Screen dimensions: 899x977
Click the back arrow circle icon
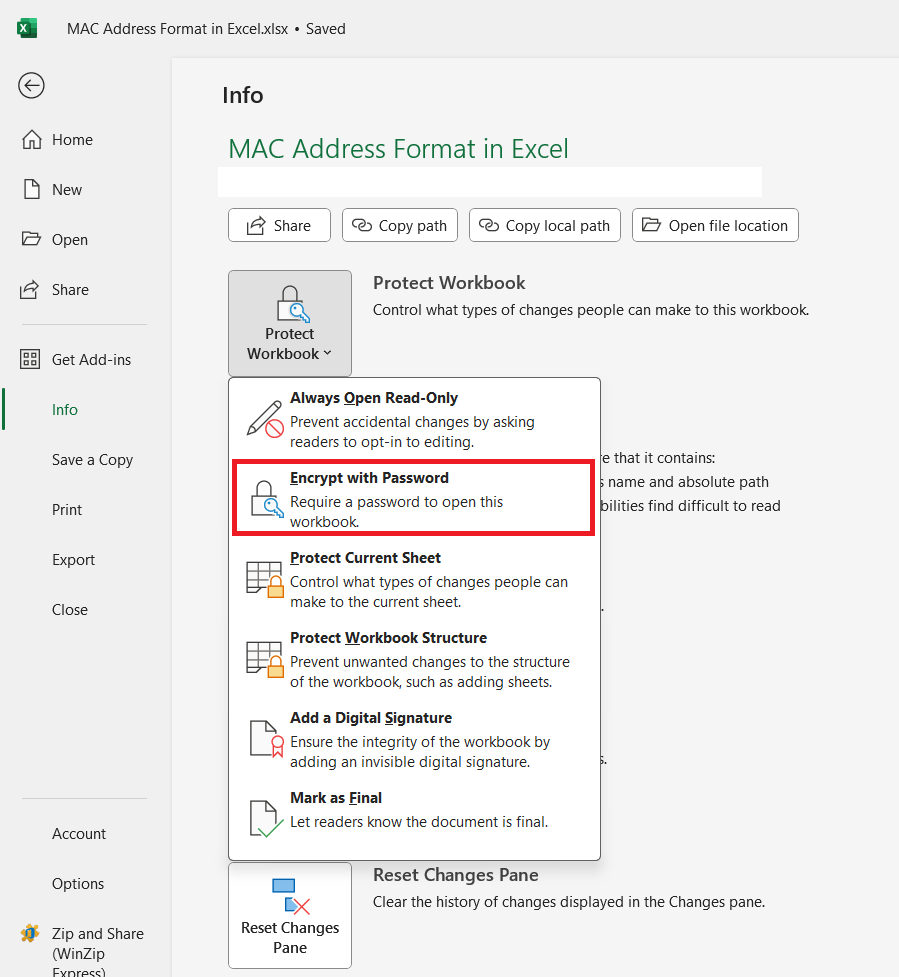pos(31,85)
